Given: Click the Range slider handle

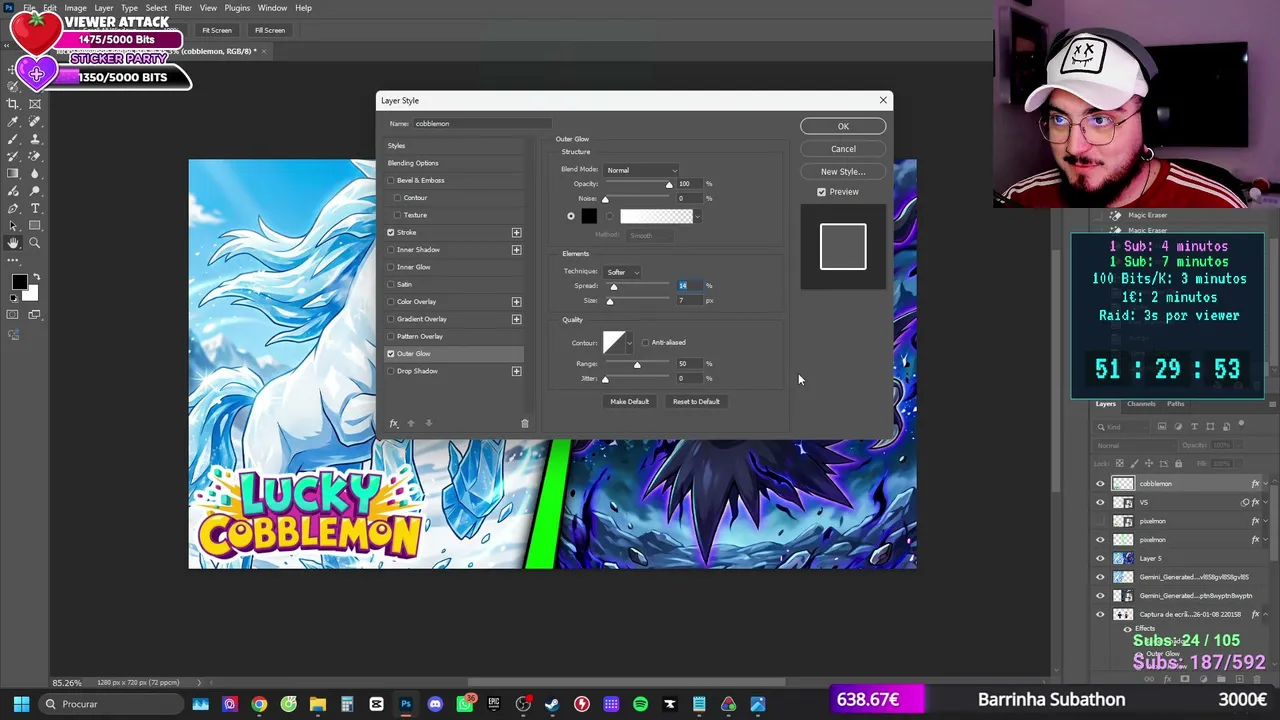Looking at the screenshot, I should (x=637, y=365).
